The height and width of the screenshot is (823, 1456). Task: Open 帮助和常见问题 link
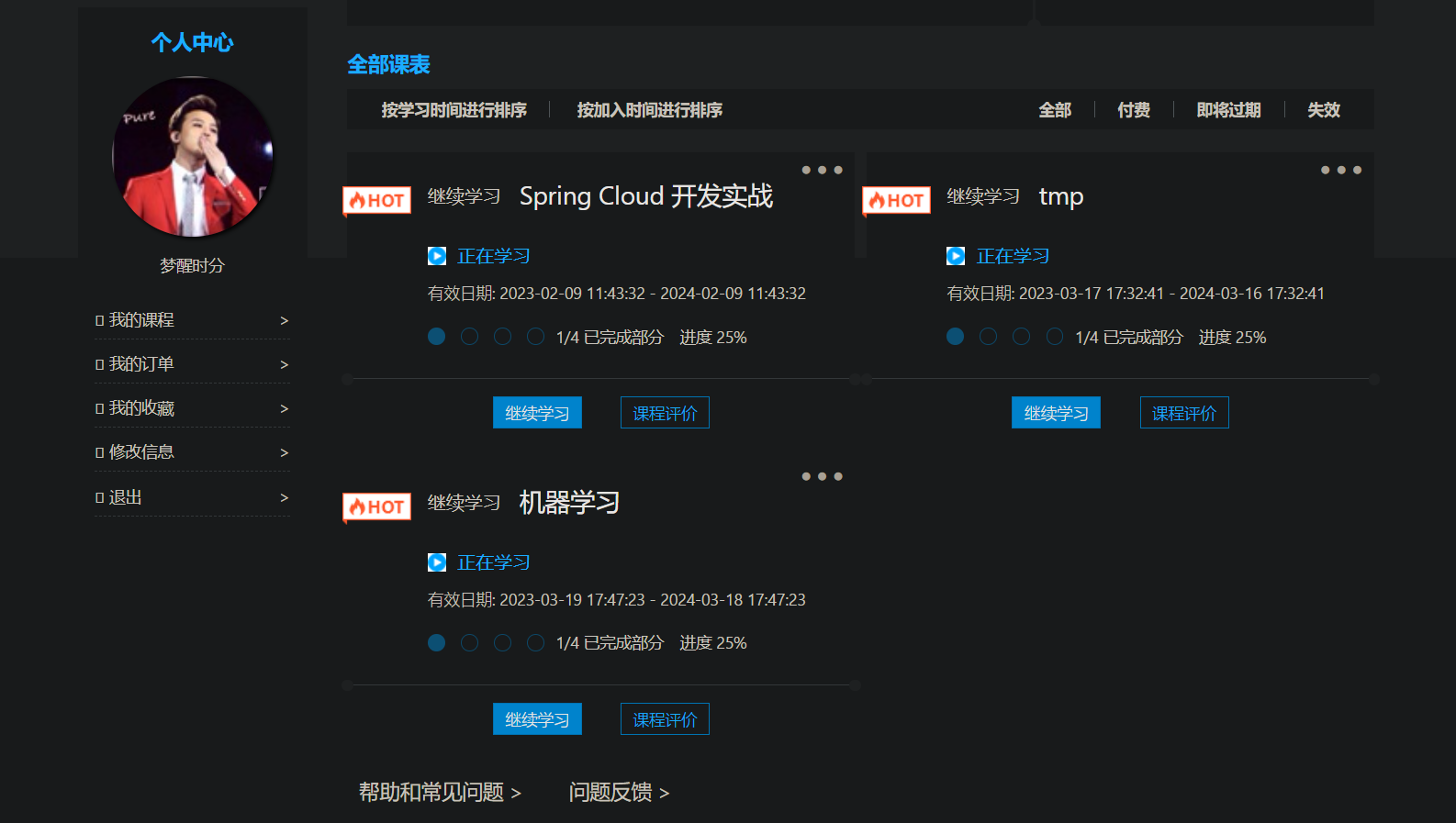click(x=440, y=792)
